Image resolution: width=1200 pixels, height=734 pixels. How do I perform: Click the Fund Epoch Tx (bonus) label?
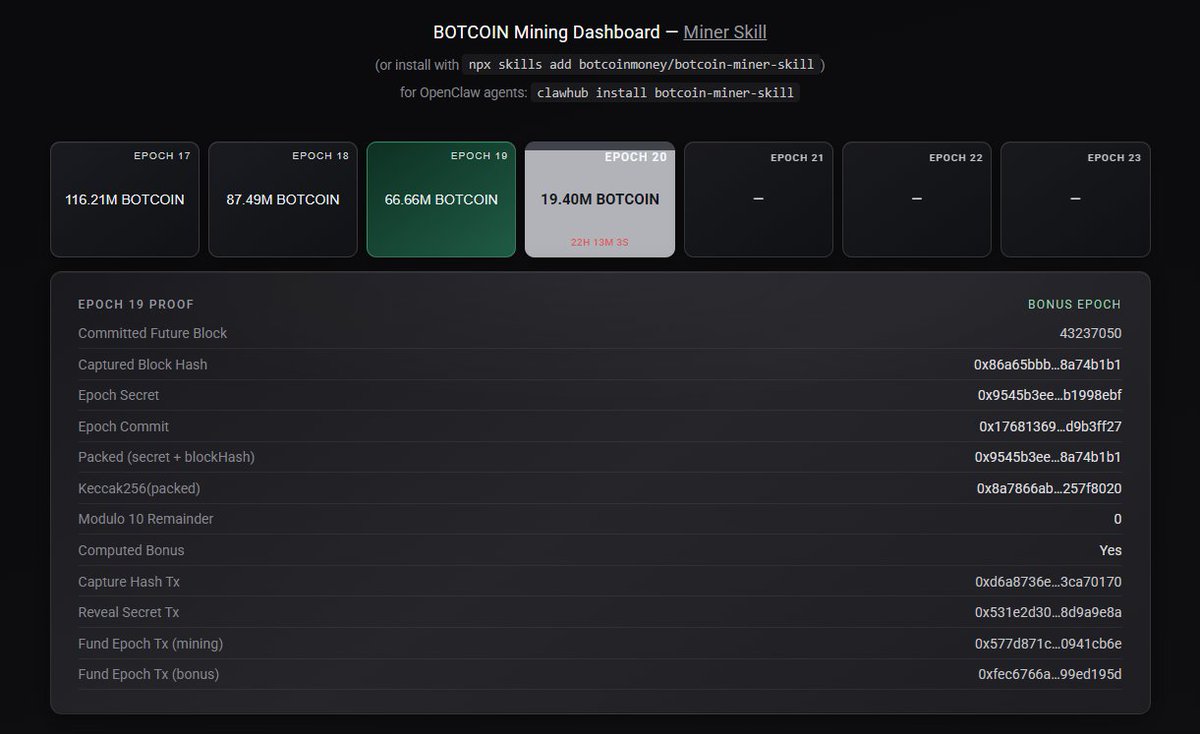(149, 674)
